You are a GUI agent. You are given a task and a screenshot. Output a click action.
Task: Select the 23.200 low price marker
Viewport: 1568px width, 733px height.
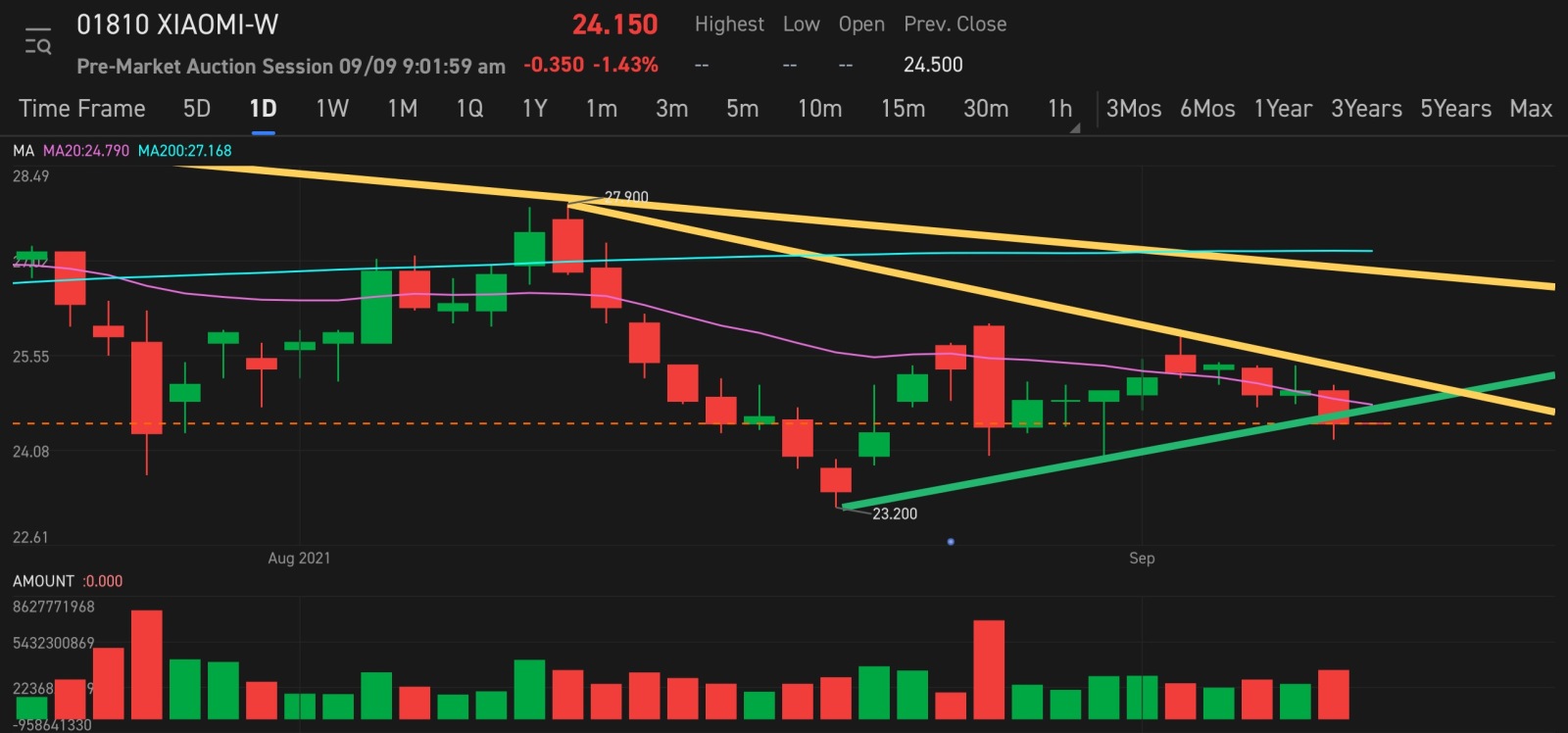[x=895, y=513]
